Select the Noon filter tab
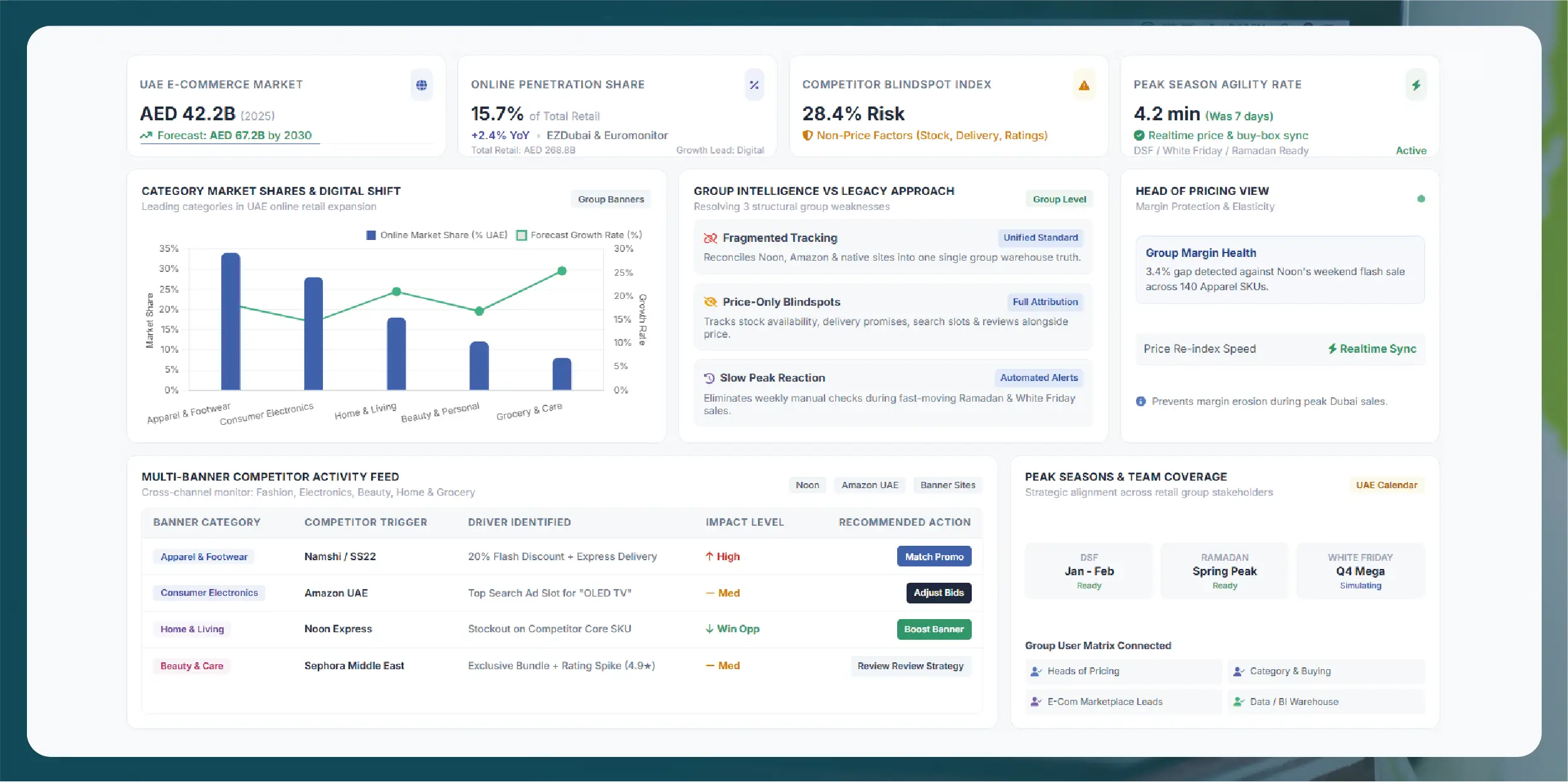The image size is (1568, 782). click(x=808, y=485)
